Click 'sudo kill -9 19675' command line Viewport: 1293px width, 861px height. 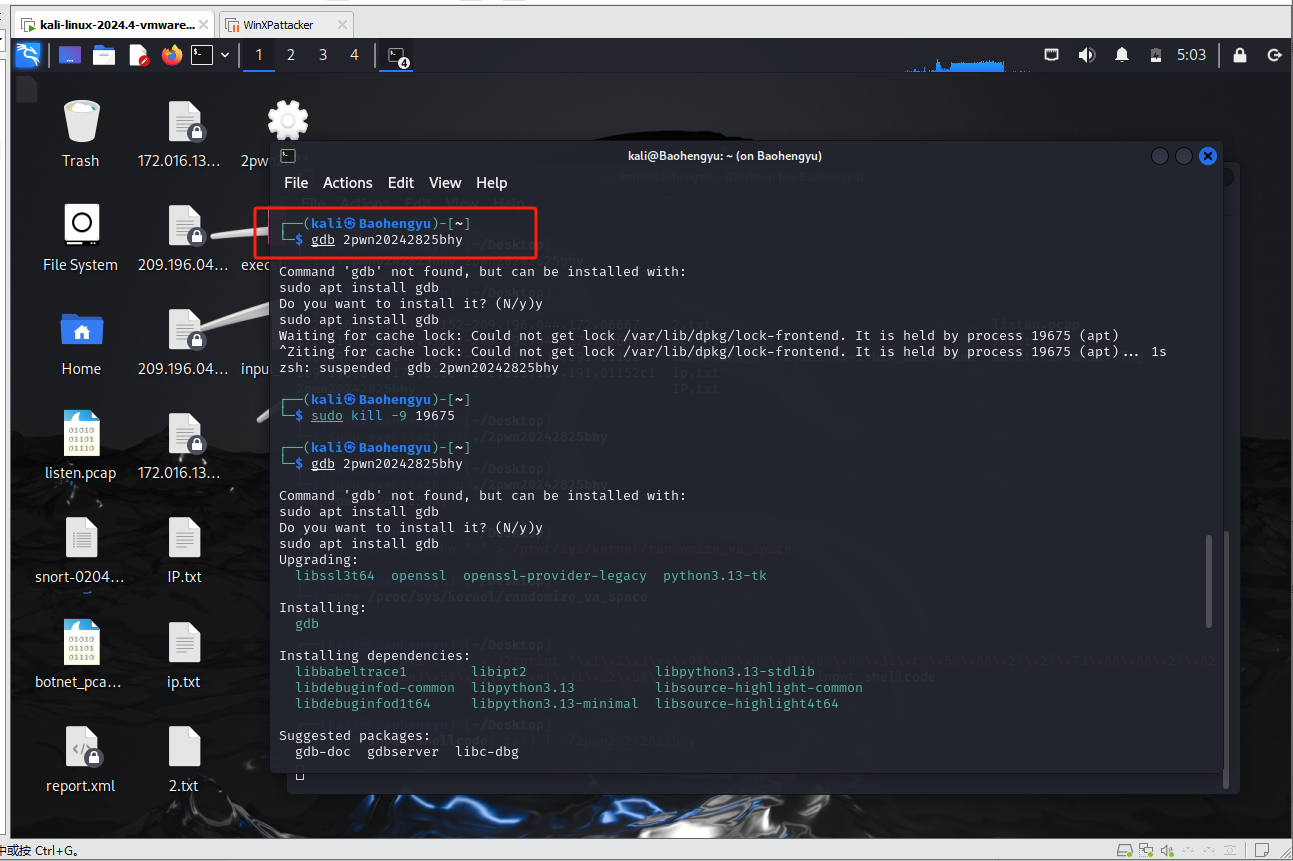coord(383,415)
